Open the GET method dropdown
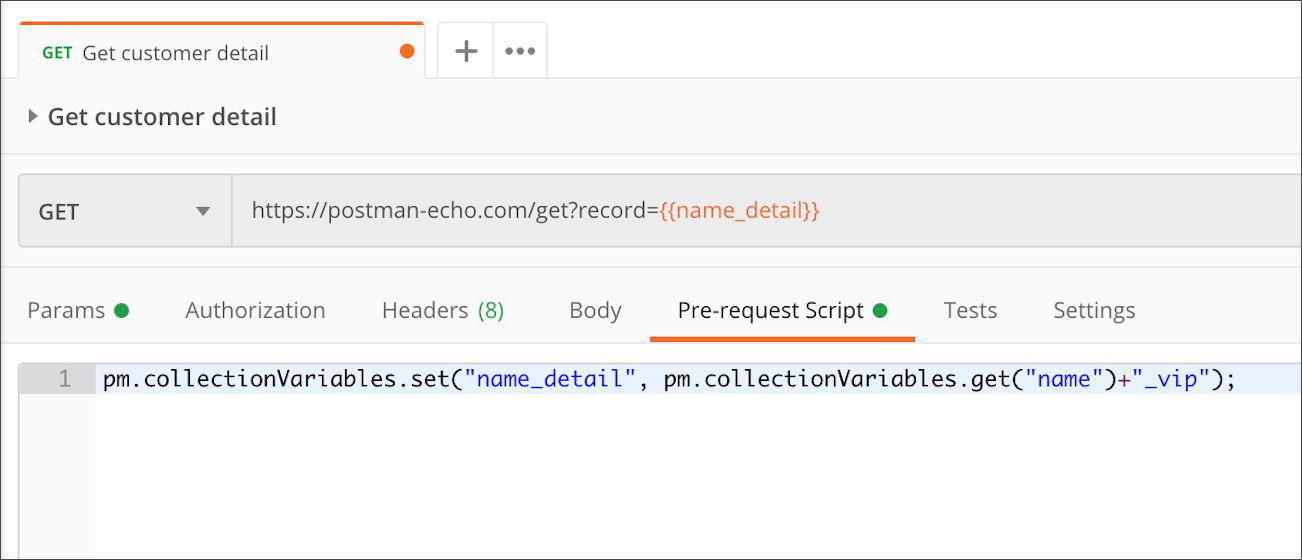The height and width of the screenshot is (560, 1302). pyautogui.click(x=125, y=211)
